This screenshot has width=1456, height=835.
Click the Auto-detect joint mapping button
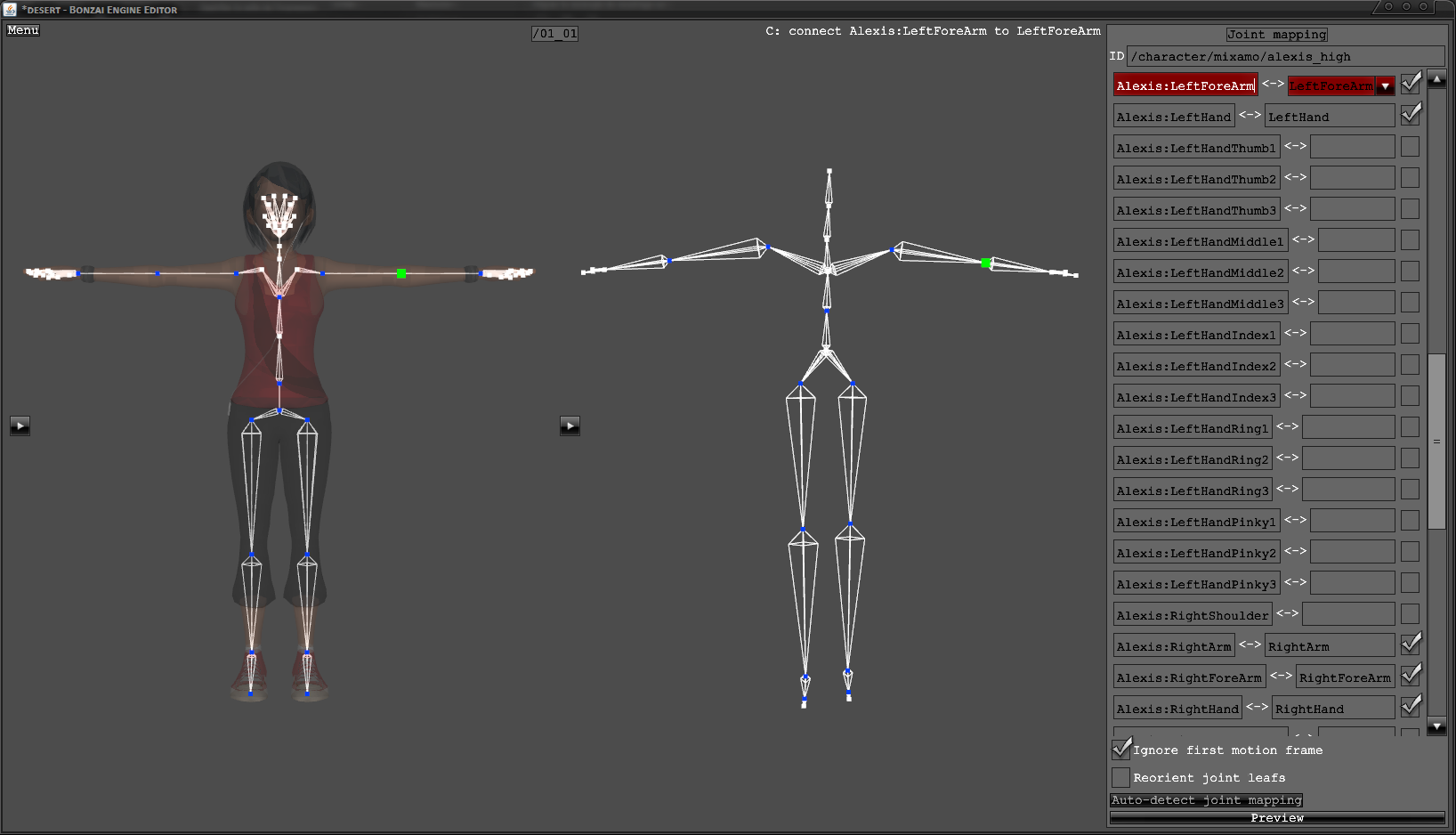1206,800
